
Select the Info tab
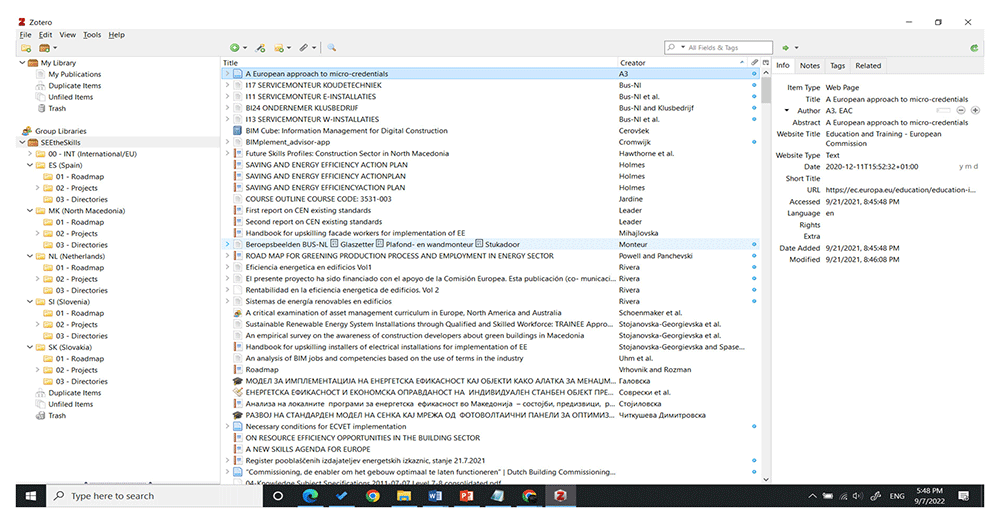point(783,66)
